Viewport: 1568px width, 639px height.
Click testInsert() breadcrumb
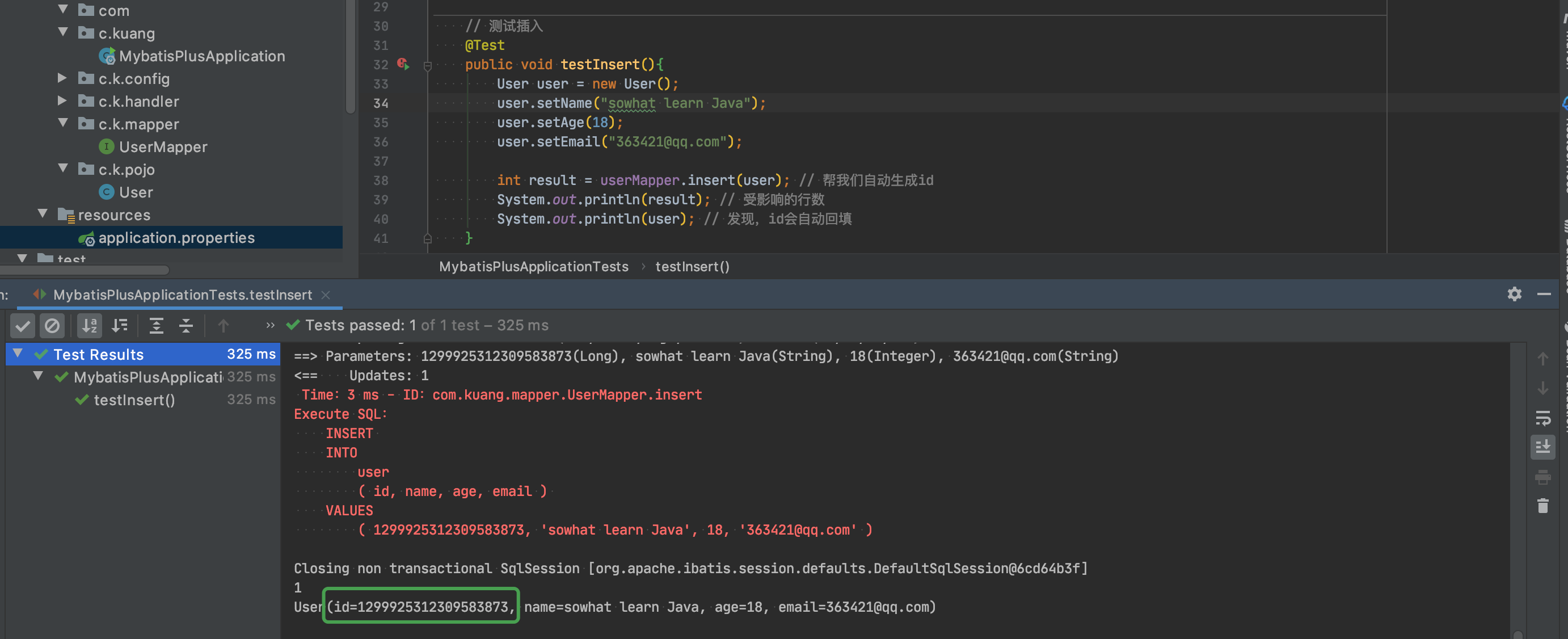pyautogui.click(x=692, y=267)
